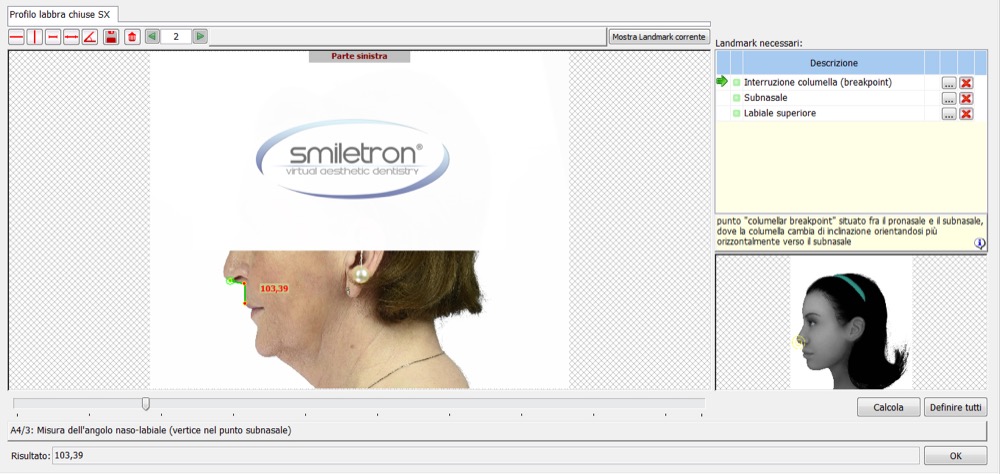Click the green status square beside Labiale superiore
The width and height of the screenshot is (1000, 474).
tap(737, 114)
